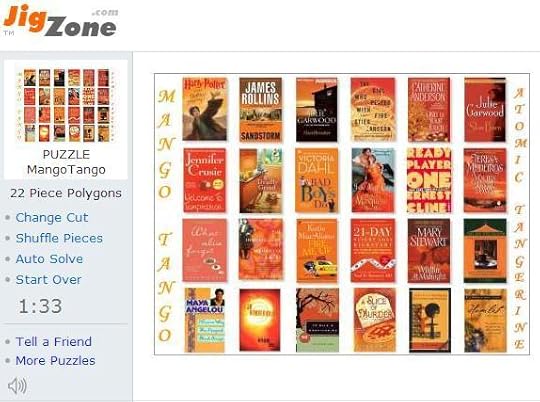Pick the 21-Day book cover
Screen dimensions: 540x402
tap(373, 250)
